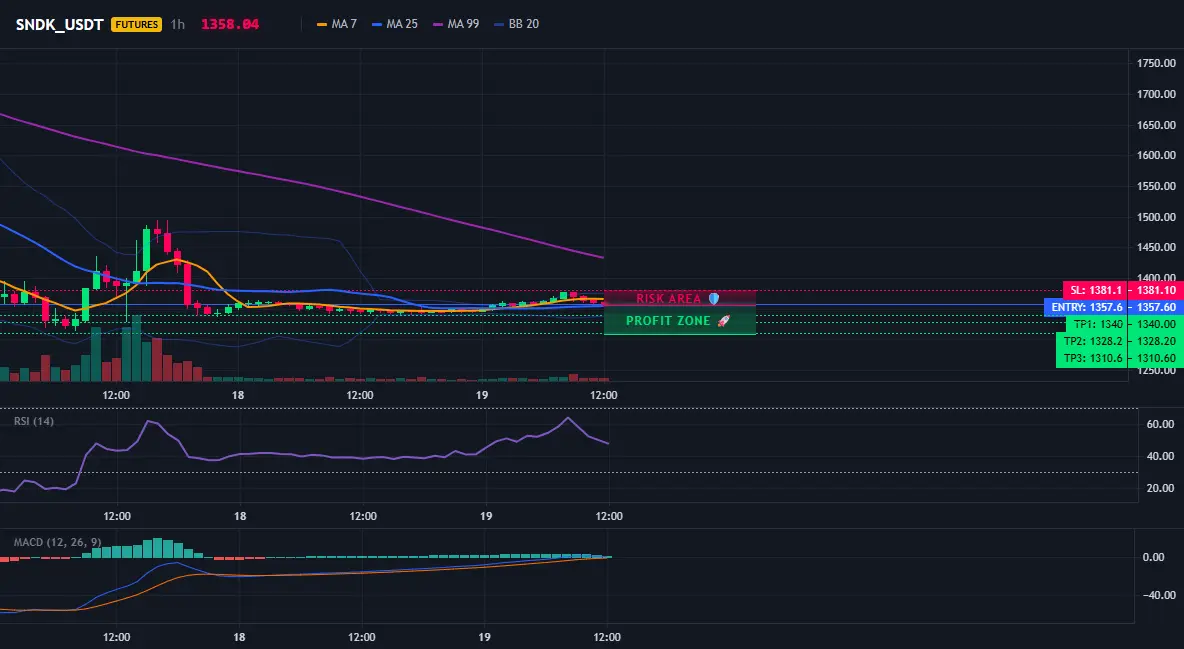The width and height of the screenshot is (1184, 649).
Task: Click the rocket icon in PROFIT ZONE
Action: point(723,321)
